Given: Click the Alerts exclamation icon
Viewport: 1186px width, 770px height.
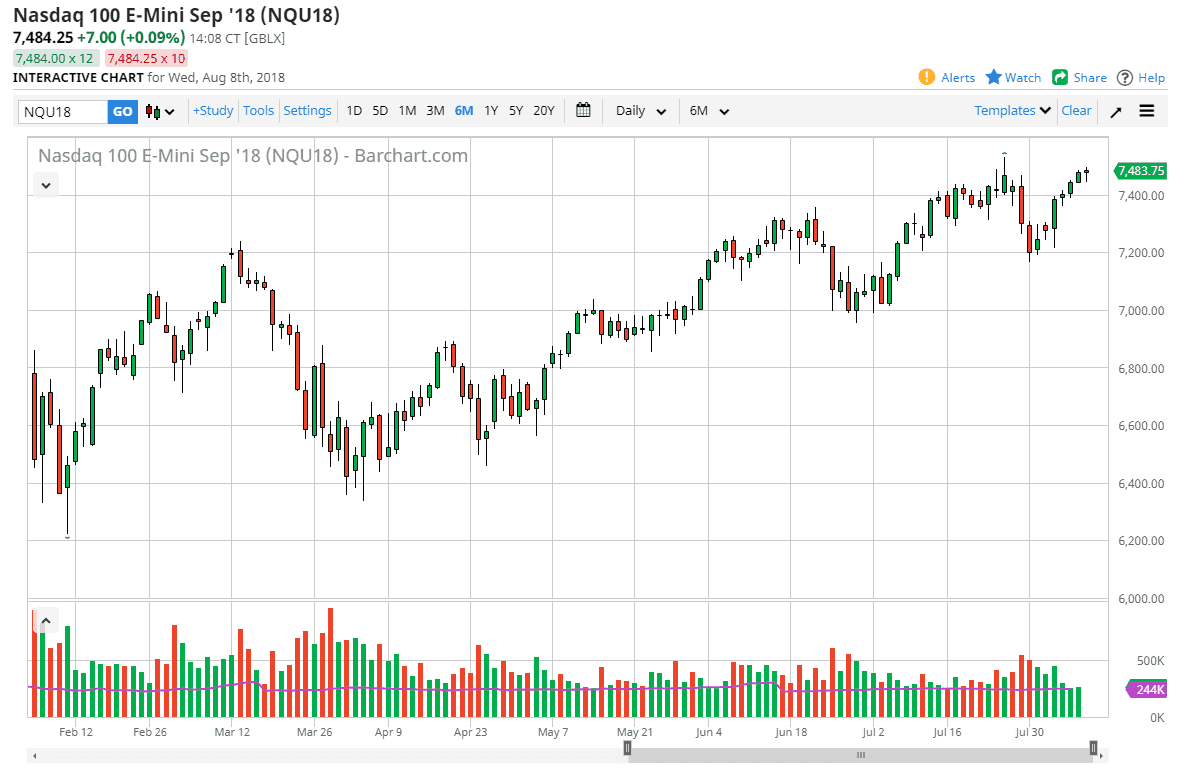Looking at the screenshot, I should 927,77.
